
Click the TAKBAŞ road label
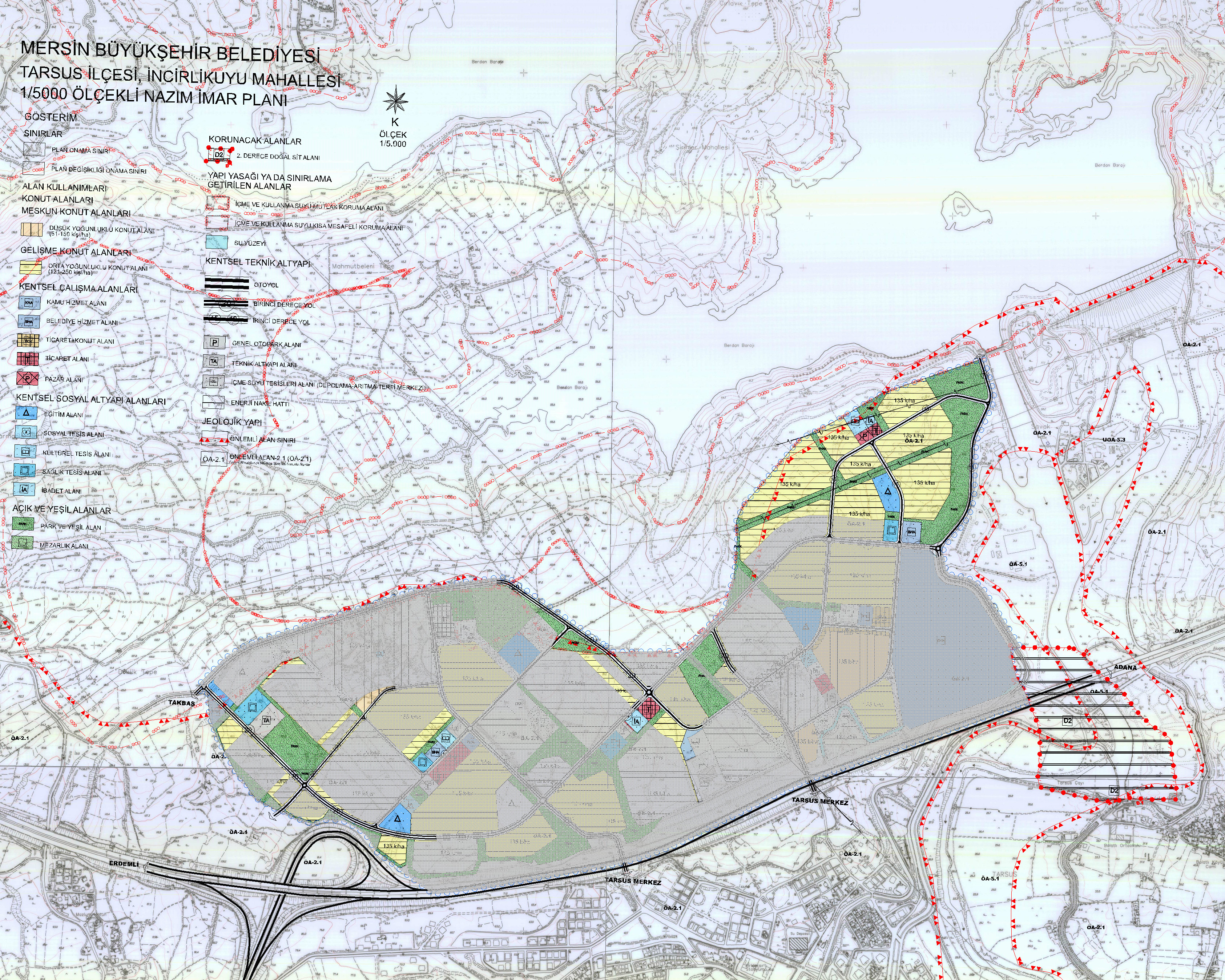point(181,703)
